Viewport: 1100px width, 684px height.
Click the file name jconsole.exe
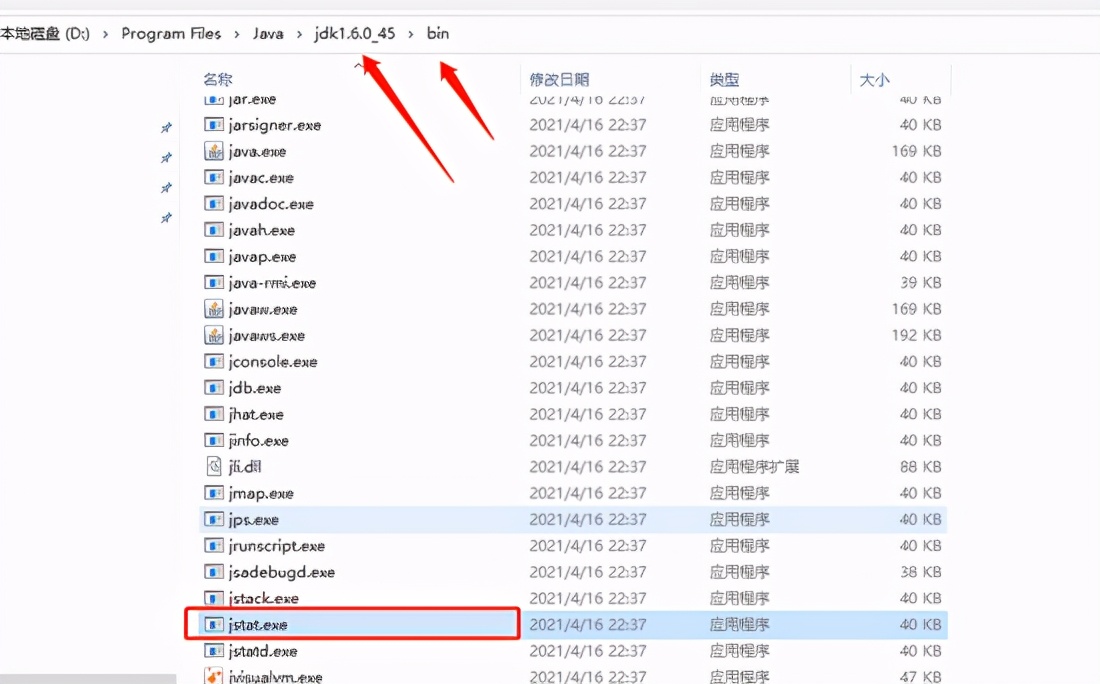[273, 362]
